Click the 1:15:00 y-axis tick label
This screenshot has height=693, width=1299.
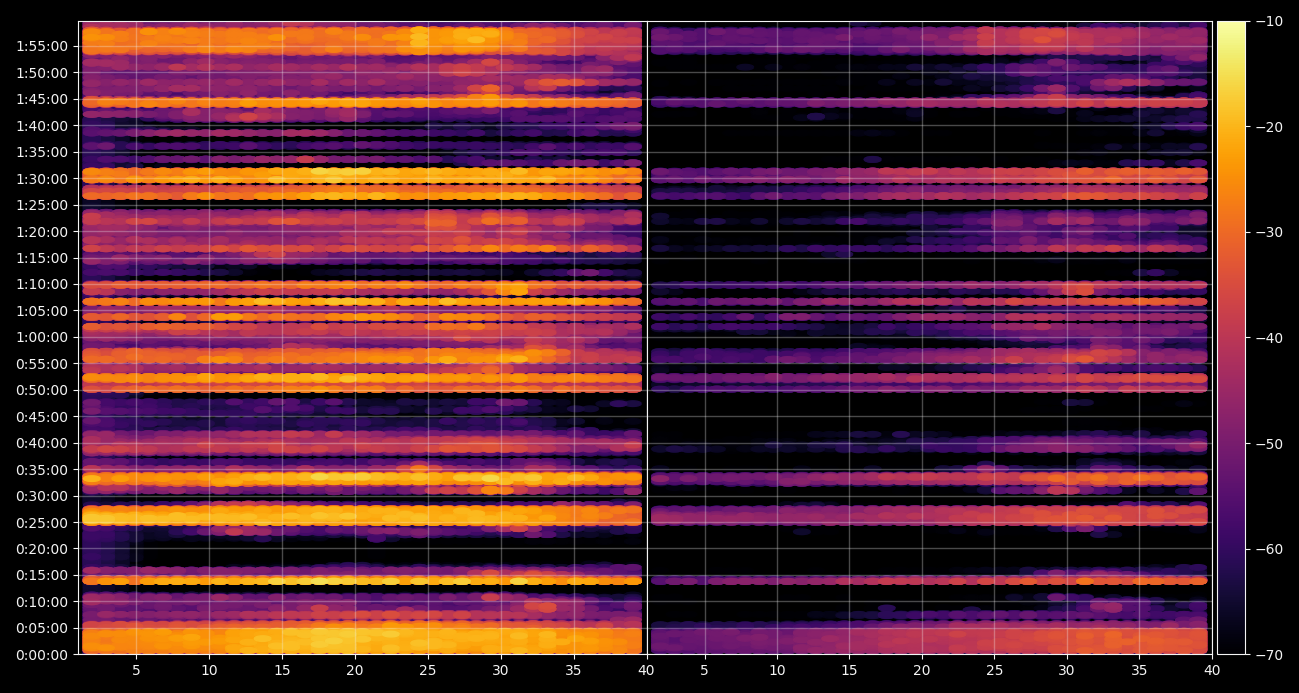coord(44,258)
